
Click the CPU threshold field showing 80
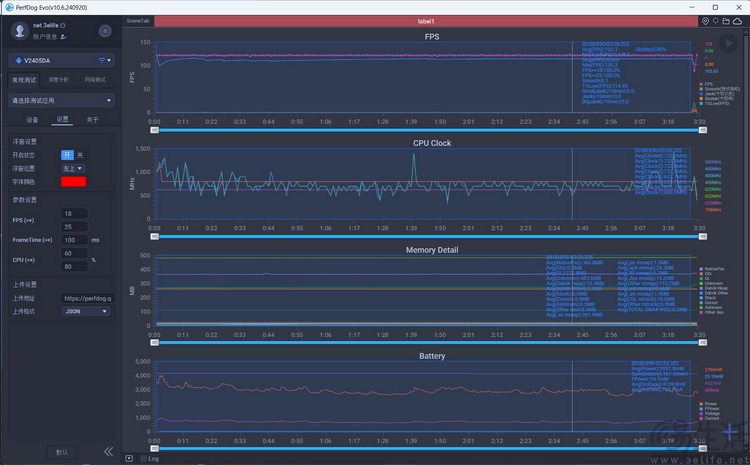point(74,267)
